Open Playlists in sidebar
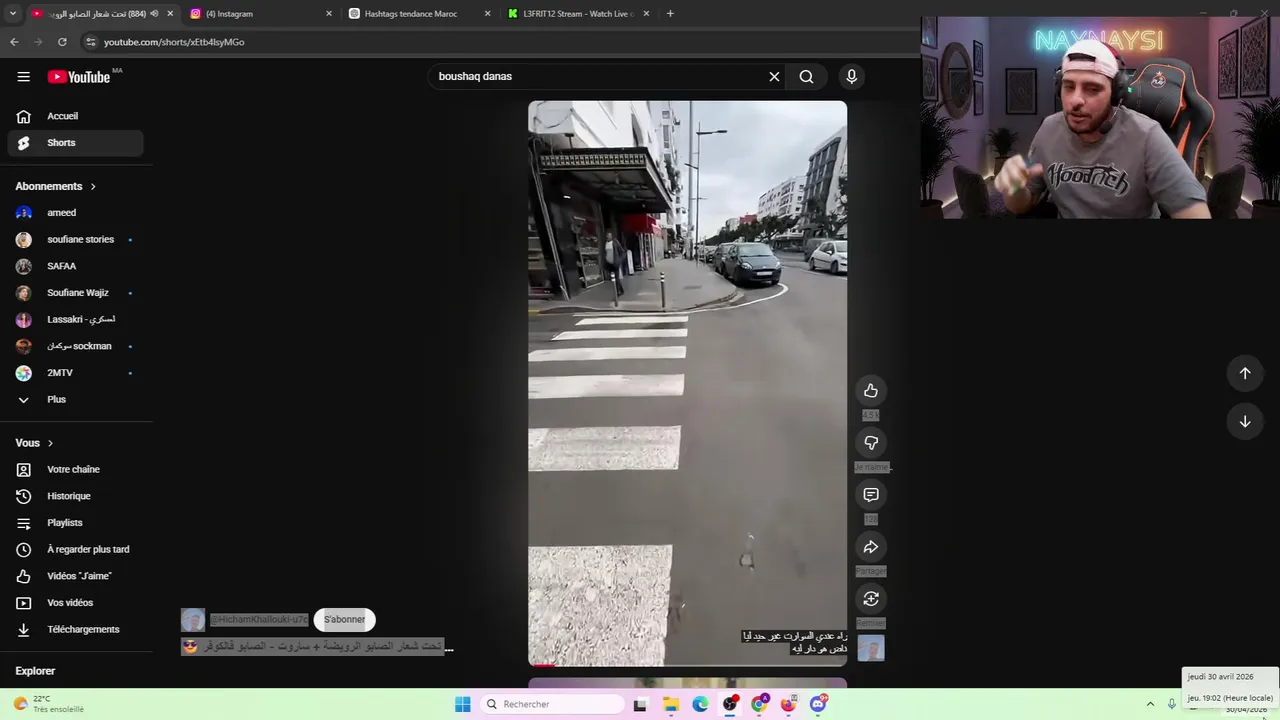1280x720 pixels. (x=75, y=523)
